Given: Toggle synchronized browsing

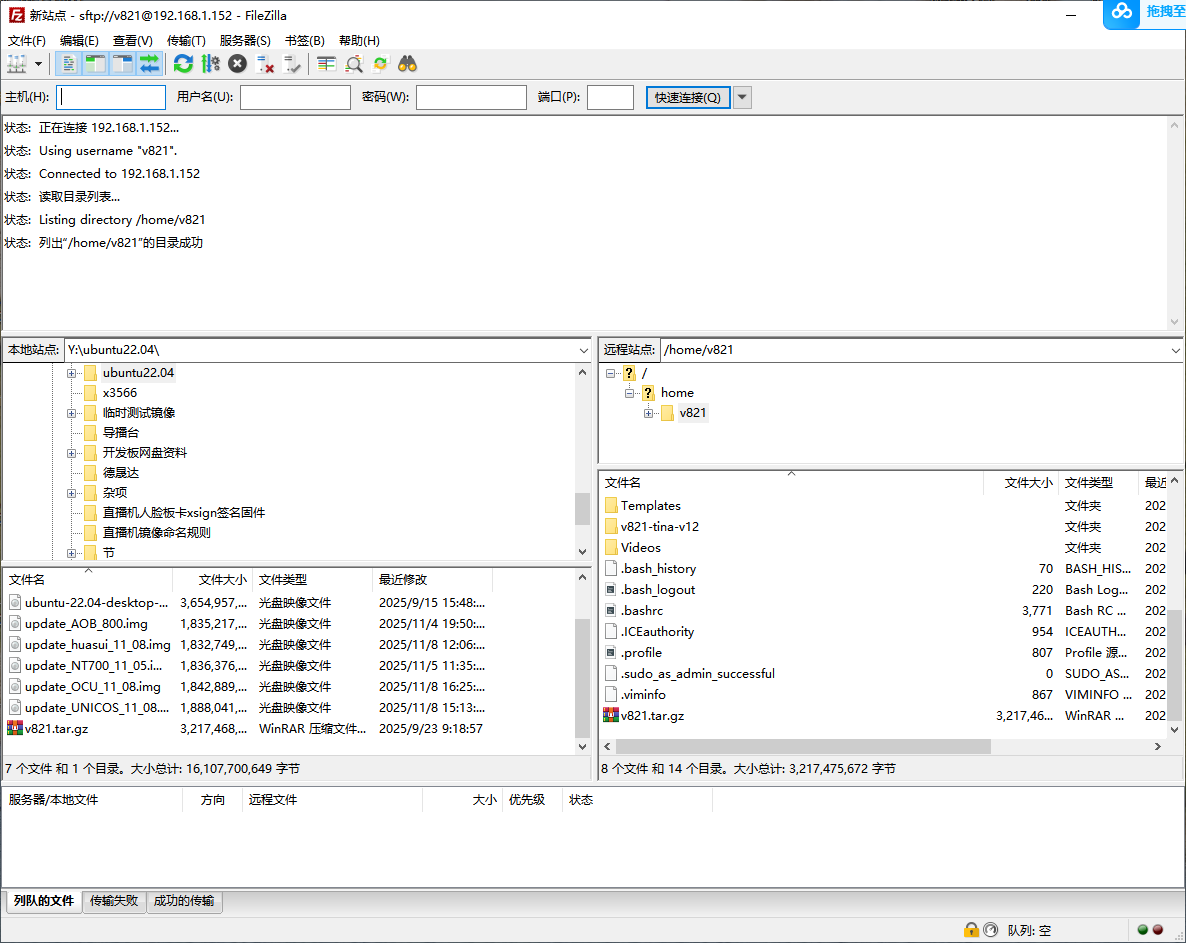Looking at the screenshot, I should tap(380, 64).
